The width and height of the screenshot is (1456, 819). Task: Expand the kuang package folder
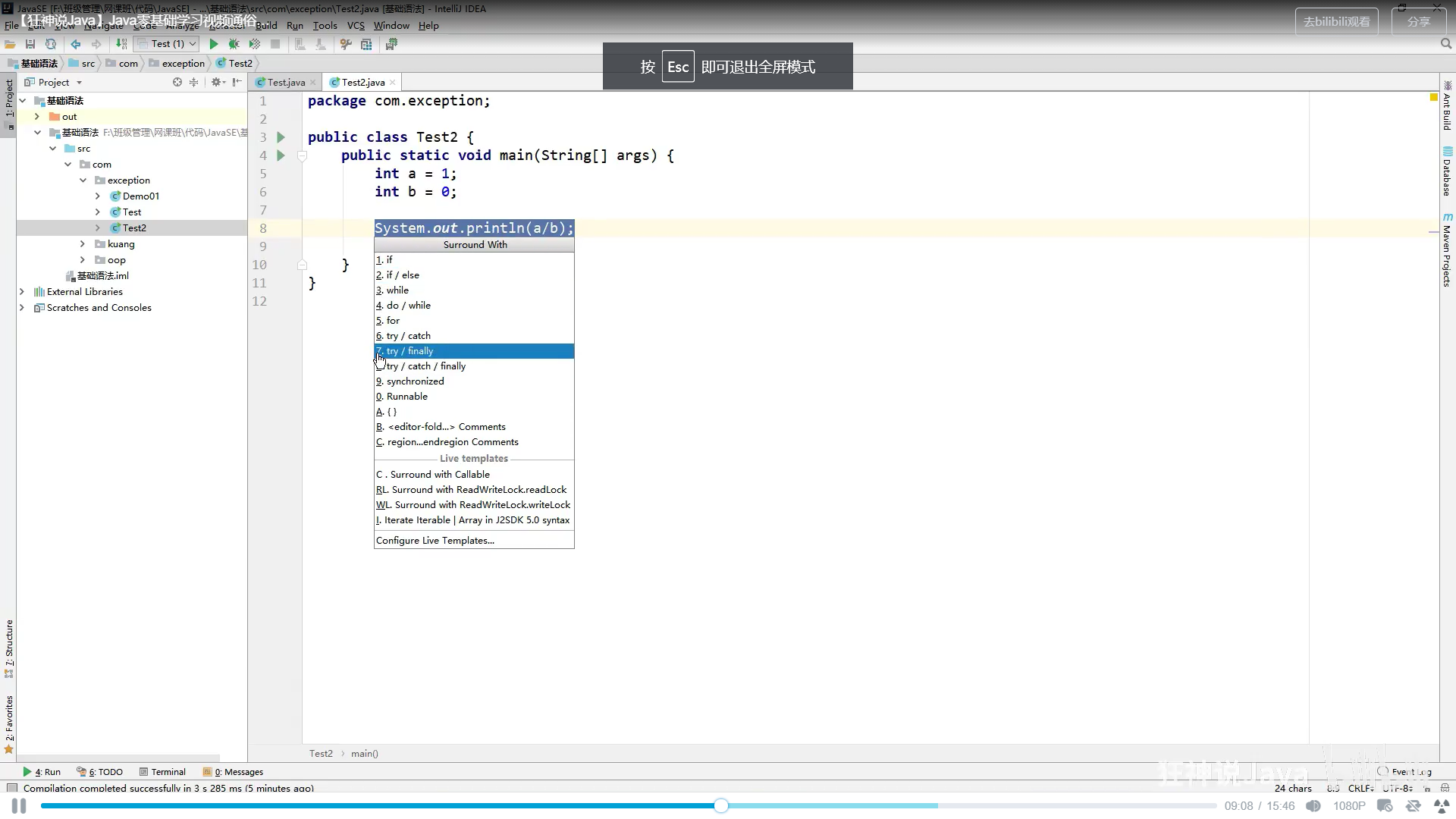tap(83, 244)
